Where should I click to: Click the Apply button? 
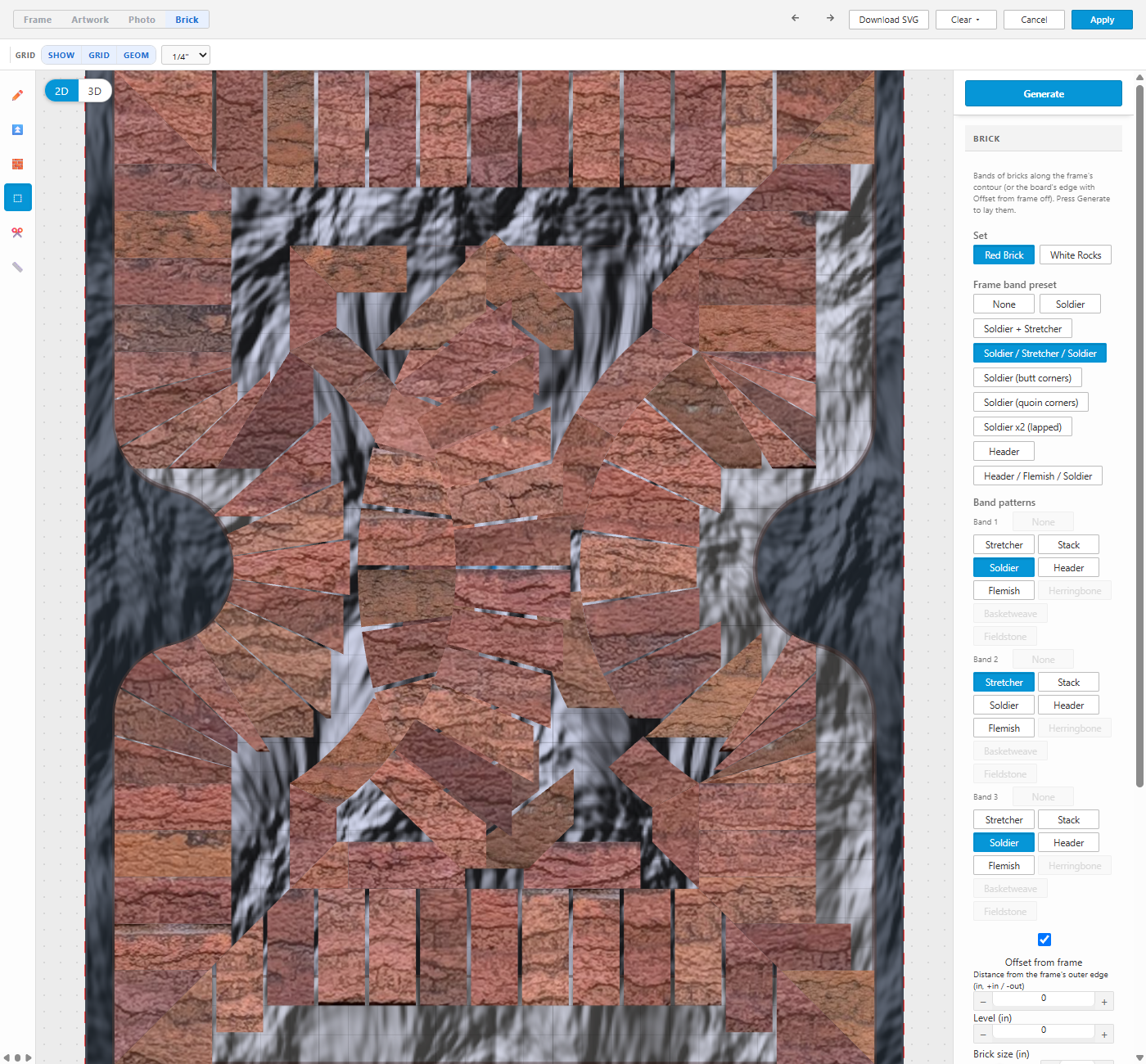[x=1102, y=20]
